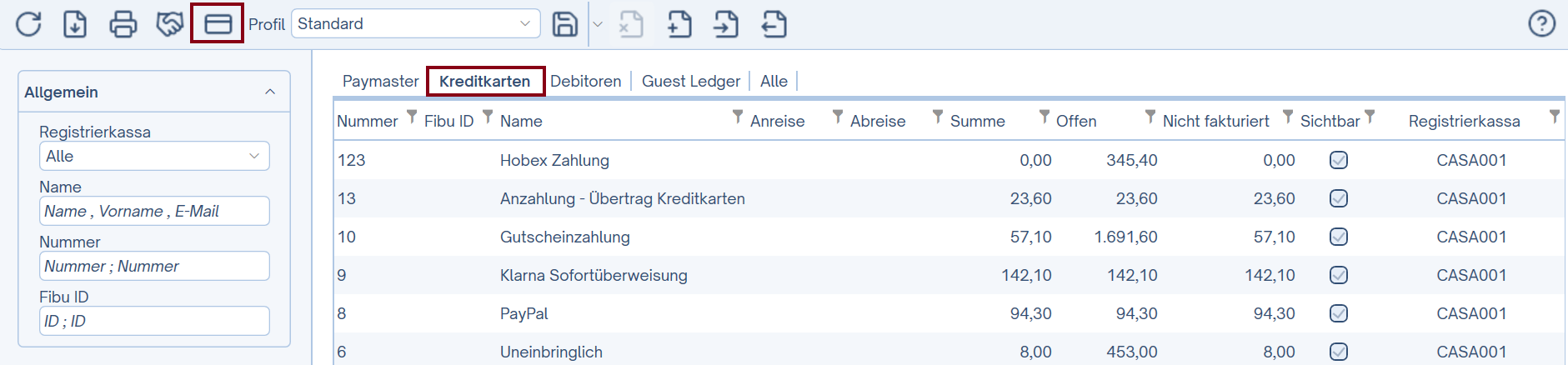Click the Fibu ID input field
This screenshot has width=1568, height=365.
point(154,321)
